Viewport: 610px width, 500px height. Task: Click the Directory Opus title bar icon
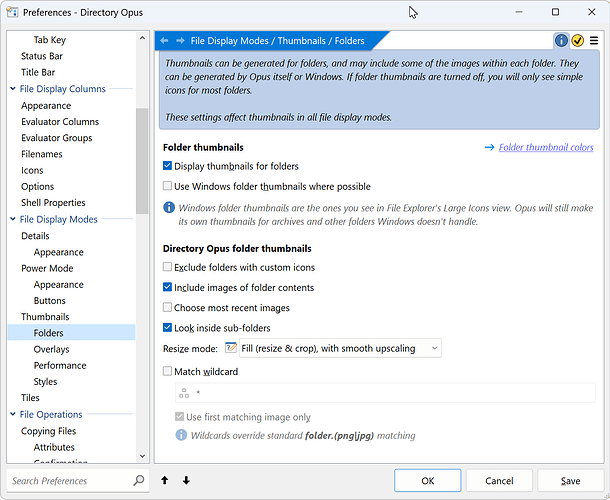12,12
